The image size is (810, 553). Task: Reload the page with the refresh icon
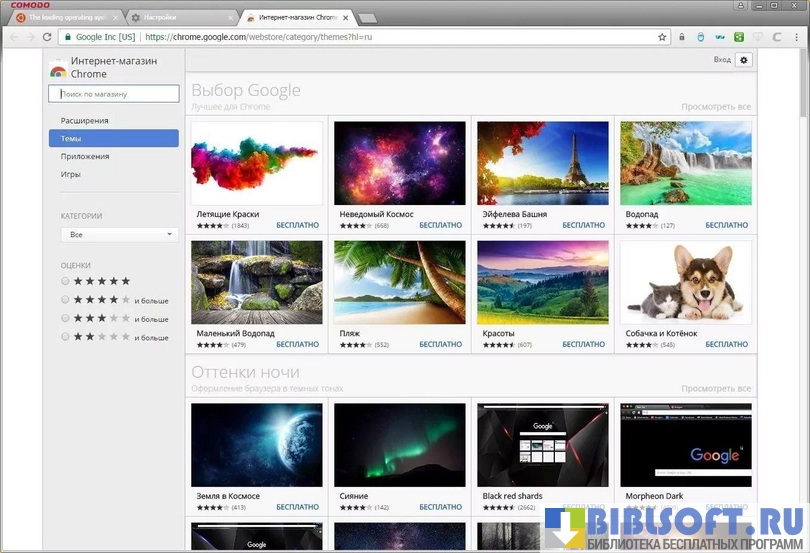[x=47, y=37]
